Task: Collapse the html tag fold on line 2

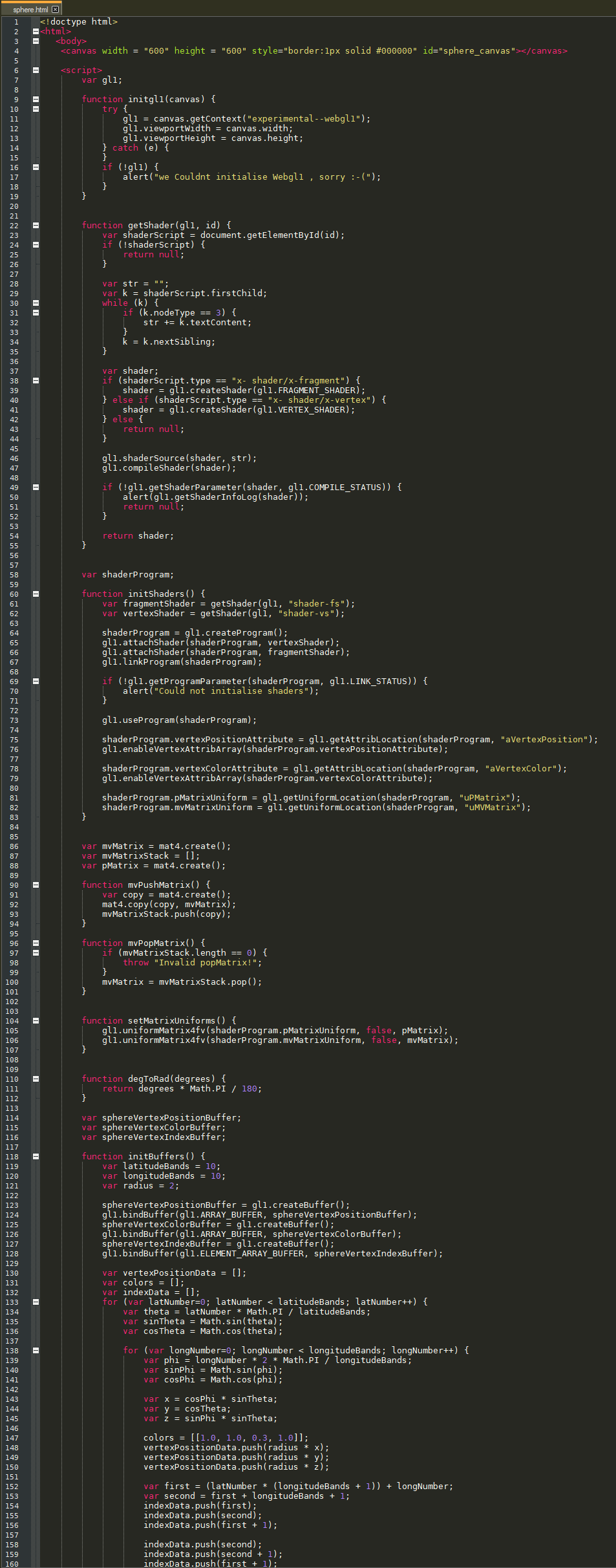Action: pyautogui.click(x=36, y=31)
